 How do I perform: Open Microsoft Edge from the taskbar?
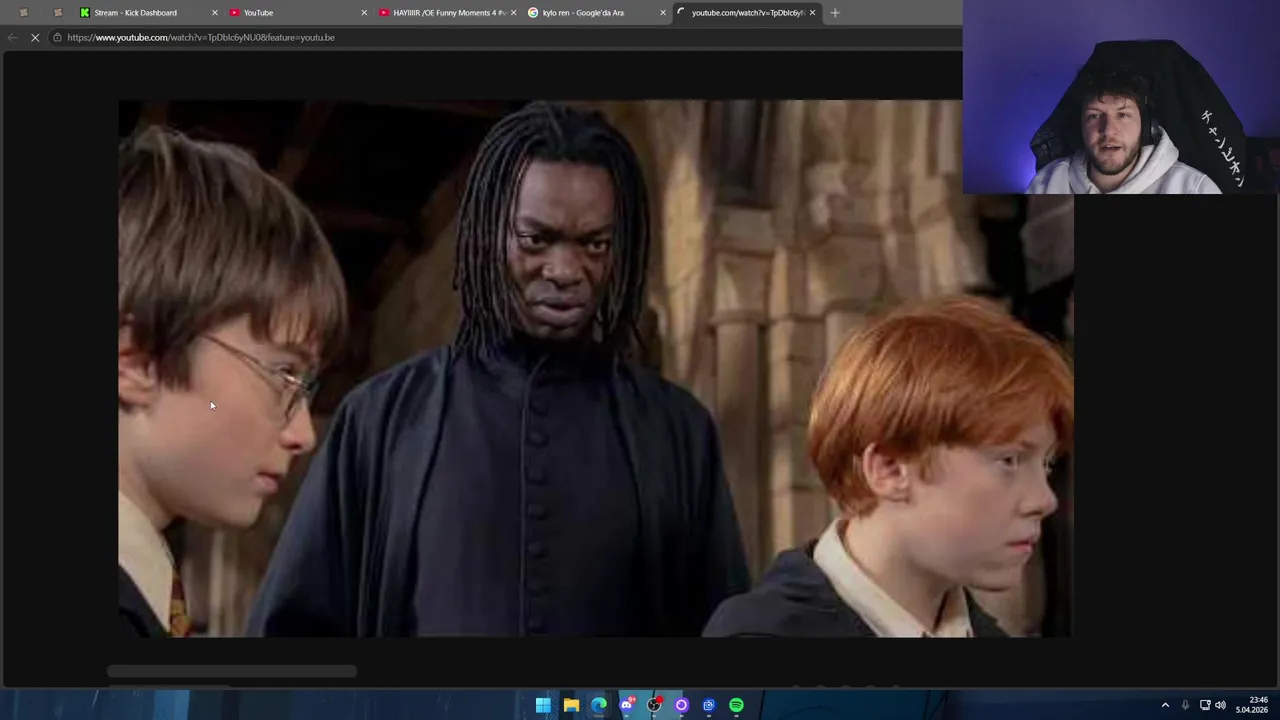[598, 705]
